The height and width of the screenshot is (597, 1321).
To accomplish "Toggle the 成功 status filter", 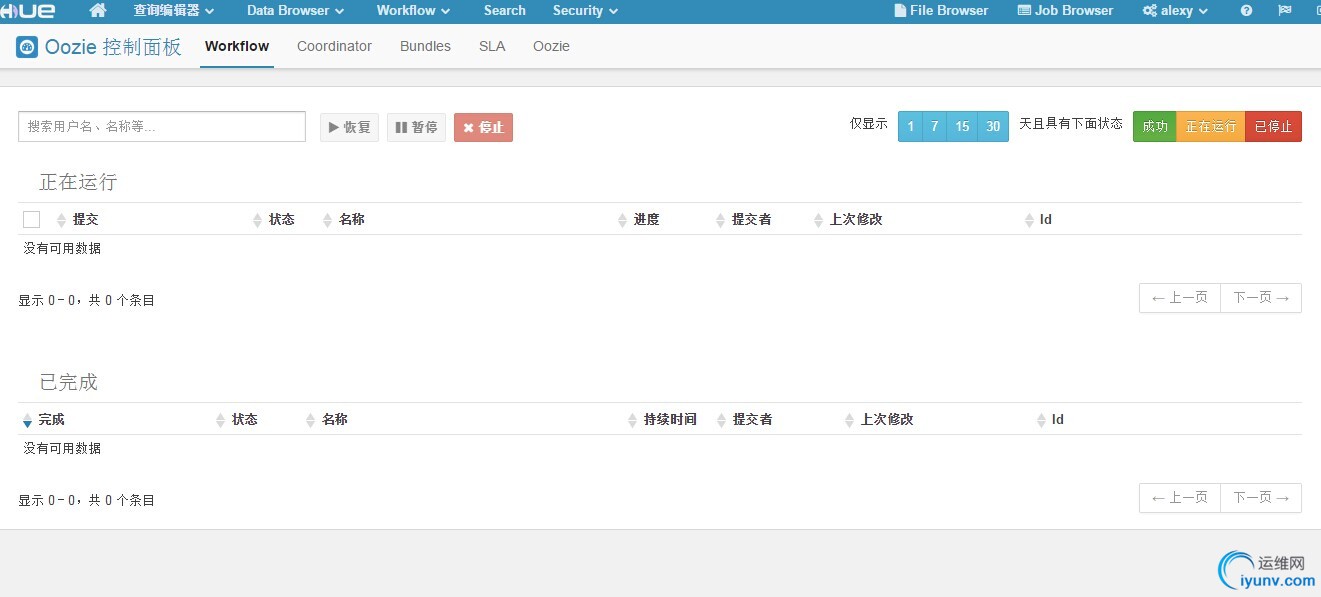I will 1155,127.
